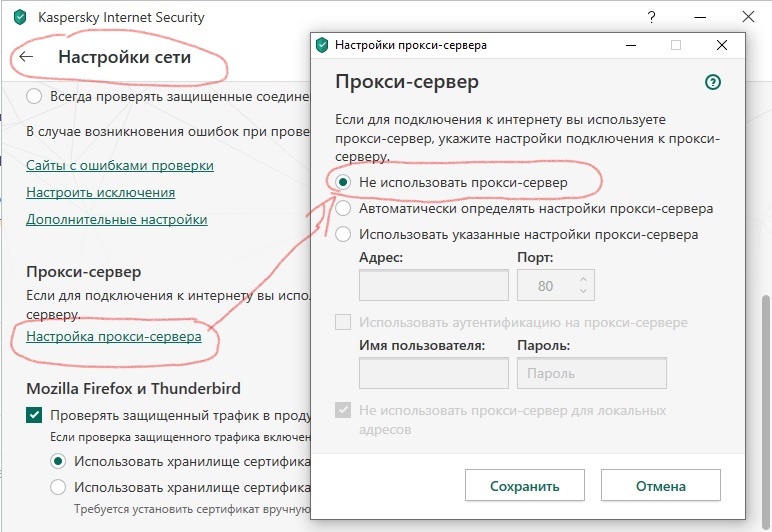Click the Пароль input field

coord(592,373)
